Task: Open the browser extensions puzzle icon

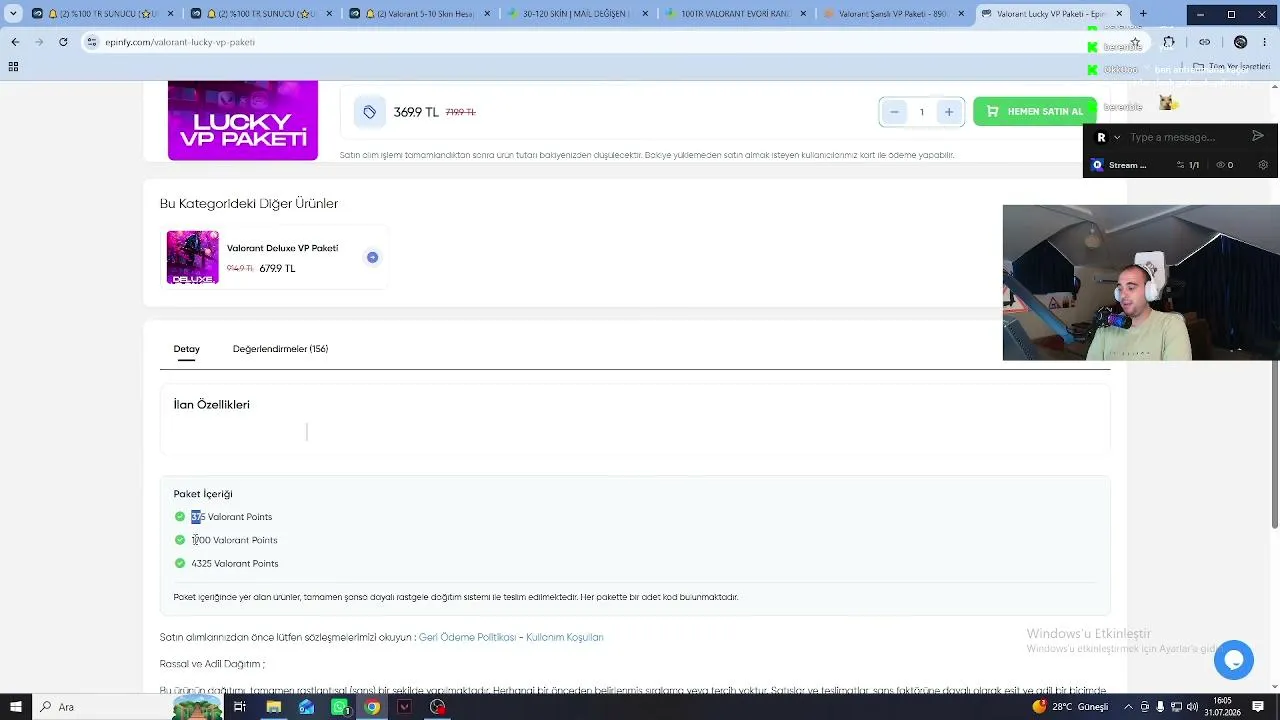Action: coord(1169,42)
